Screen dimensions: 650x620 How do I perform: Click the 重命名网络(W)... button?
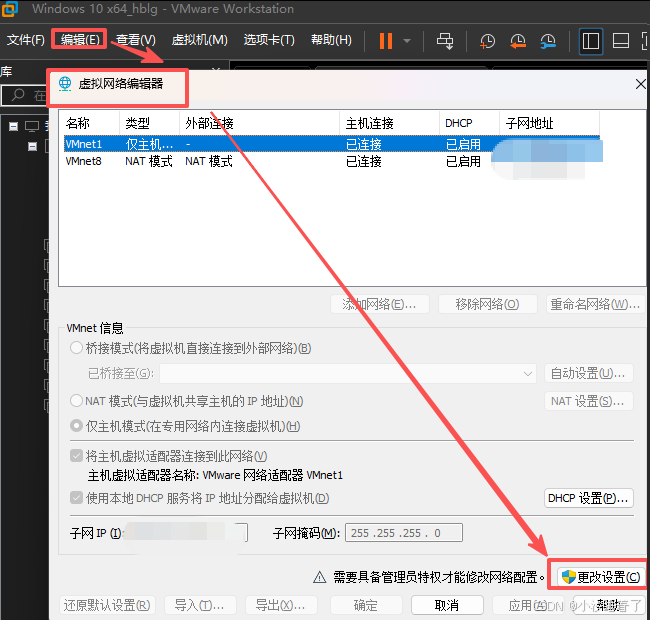595,305
